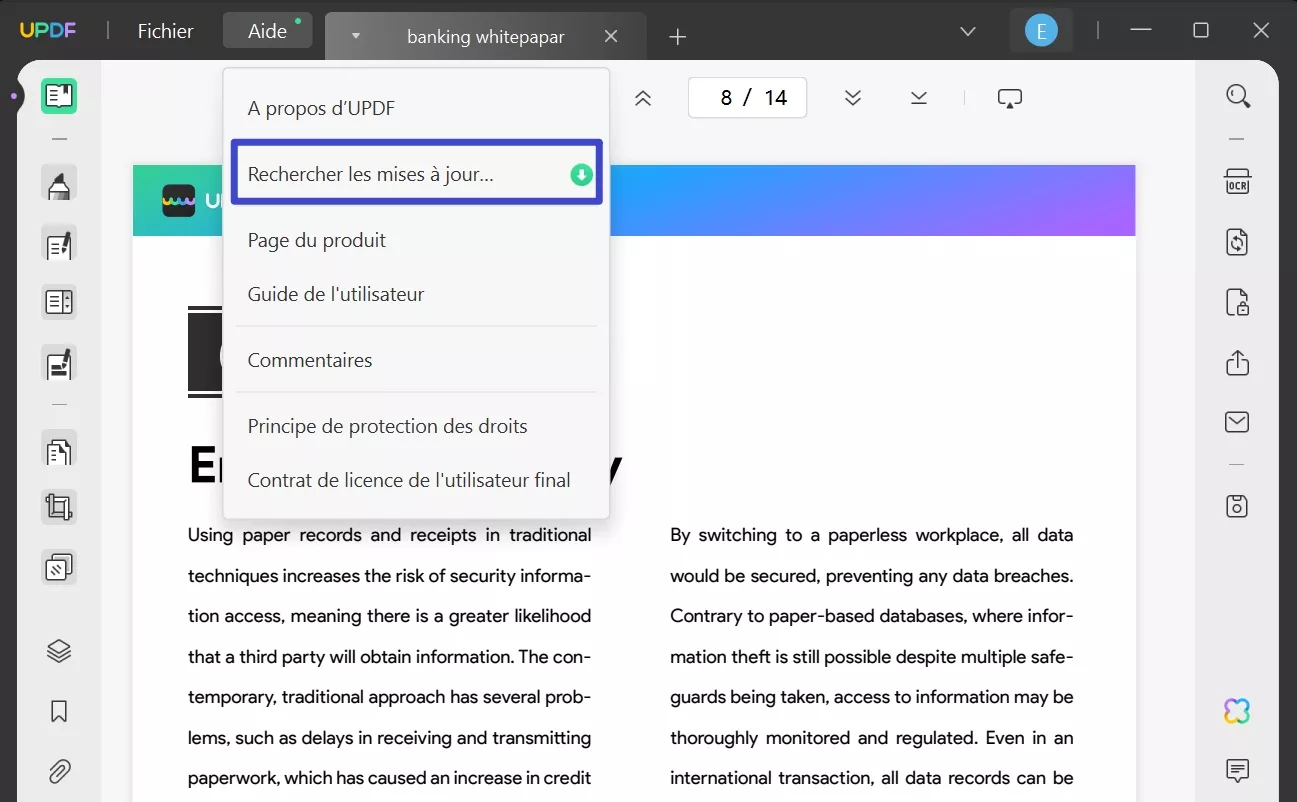Open the UPDF AI assistant

(x=1237, y=711)
